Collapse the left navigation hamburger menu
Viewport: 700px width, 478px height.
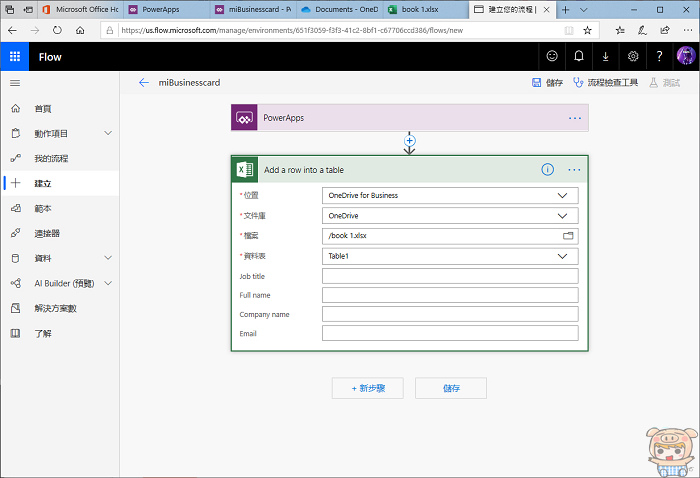point(15,82)
